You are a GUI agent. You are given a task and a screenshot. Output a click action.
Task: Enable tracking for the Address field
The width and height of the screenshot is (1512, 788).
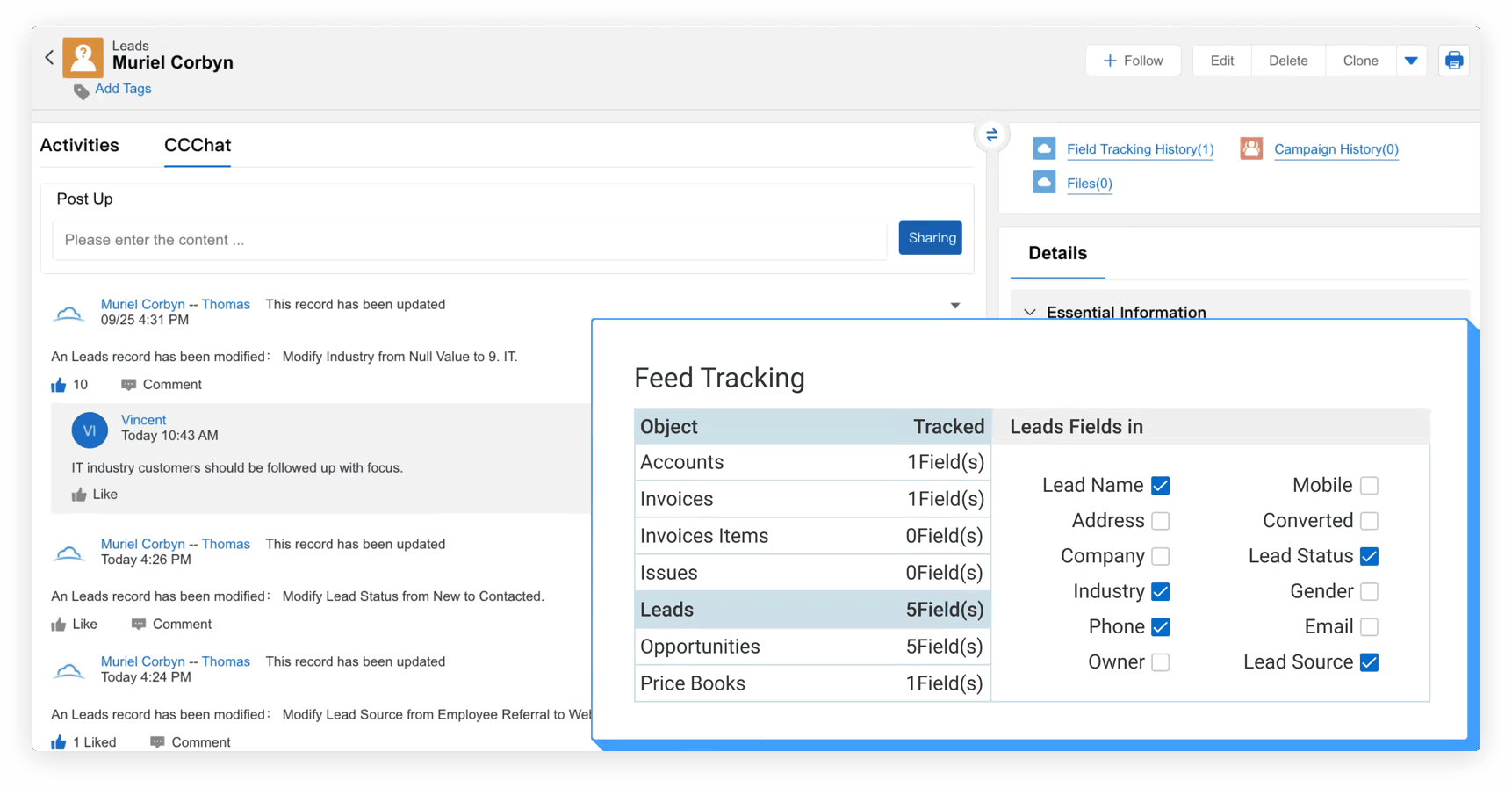pos(1160,521)
